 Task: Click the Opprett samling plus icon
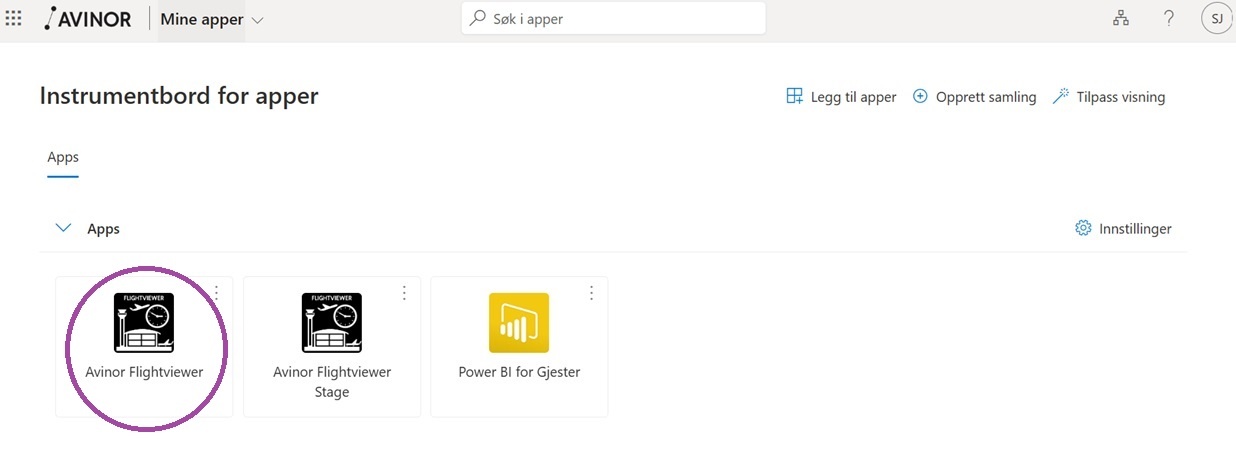(x=921, y=97)
